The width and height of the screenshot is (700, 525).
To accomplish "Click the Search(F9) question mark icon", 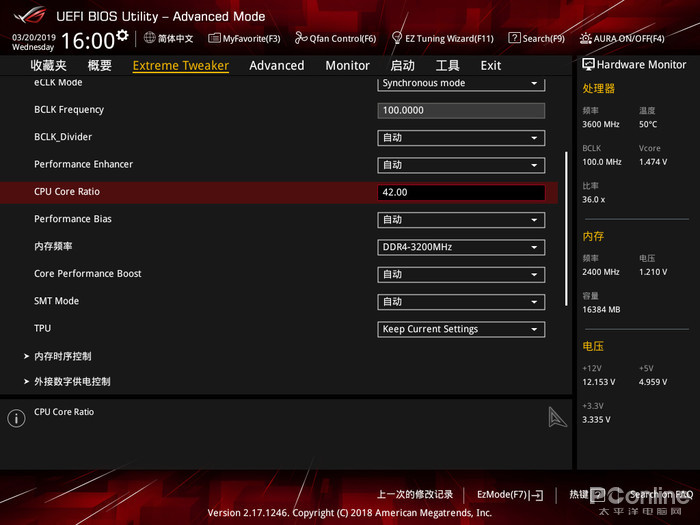I will [514, 38].
